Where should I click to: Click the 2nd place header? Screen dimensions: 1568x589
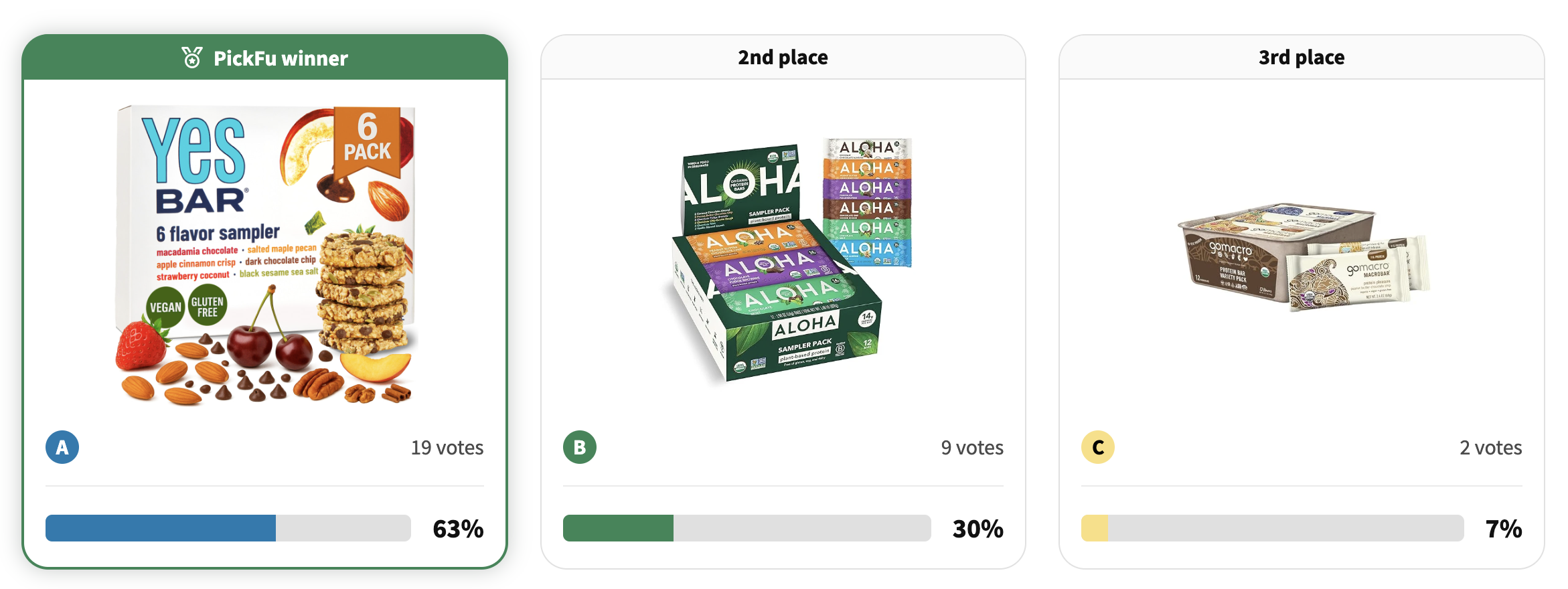coord(783,58)
